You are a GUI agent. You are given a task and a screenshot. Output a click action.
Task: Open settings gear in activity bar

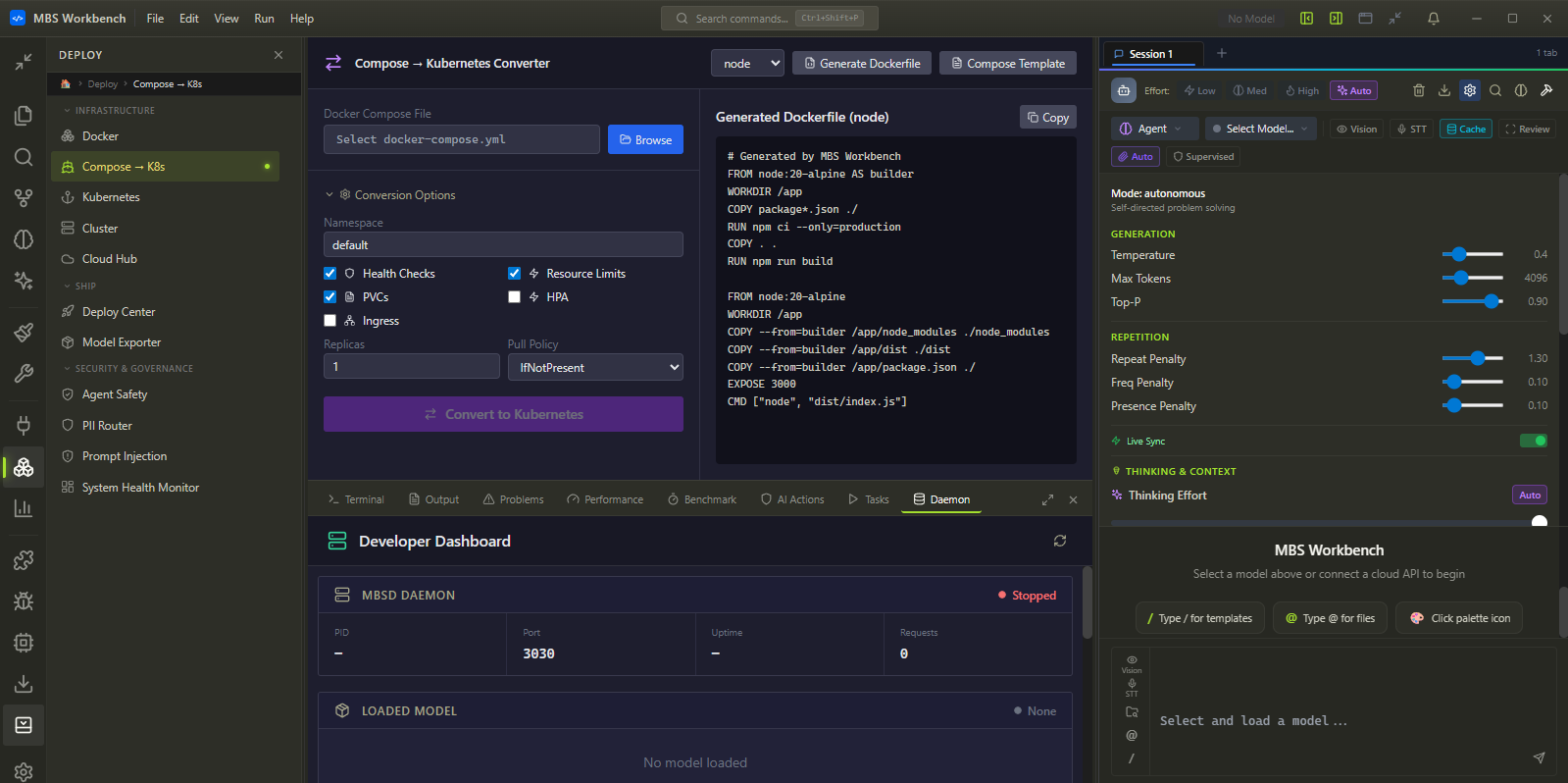[24, 771]
